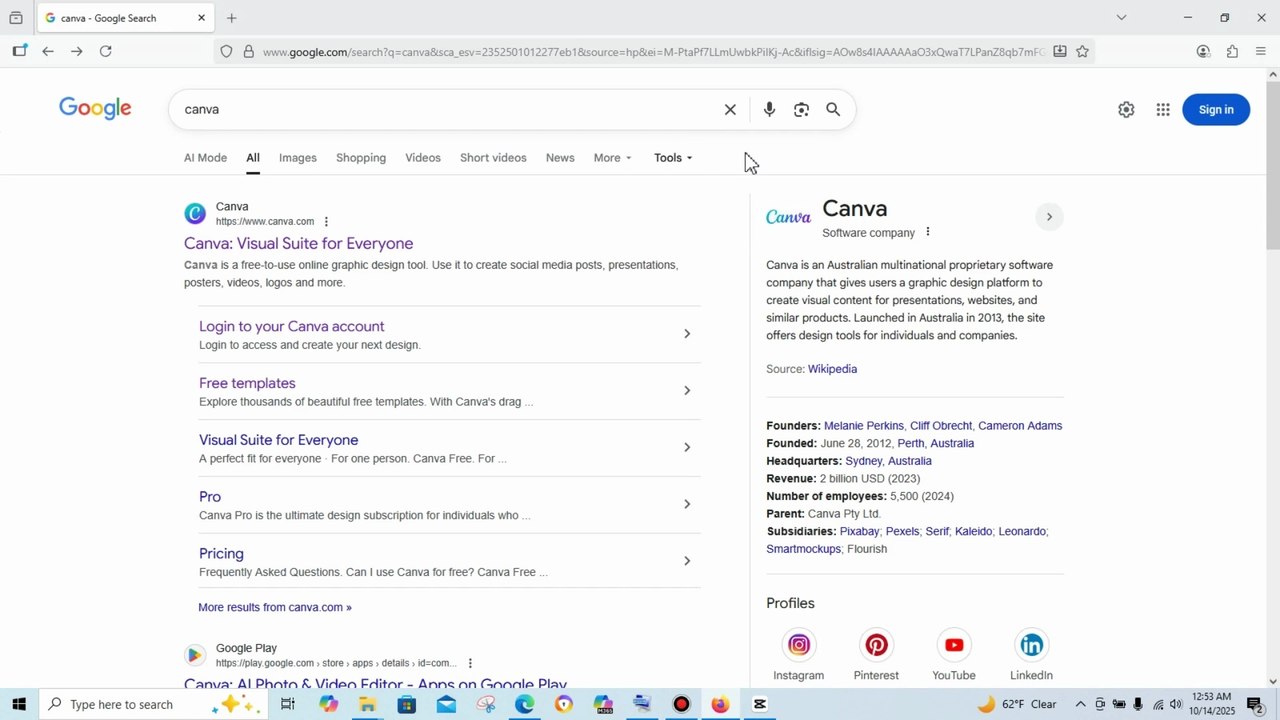Reload the current page
This screenshot has width=1280, height=720.
(x=106, y=51)
